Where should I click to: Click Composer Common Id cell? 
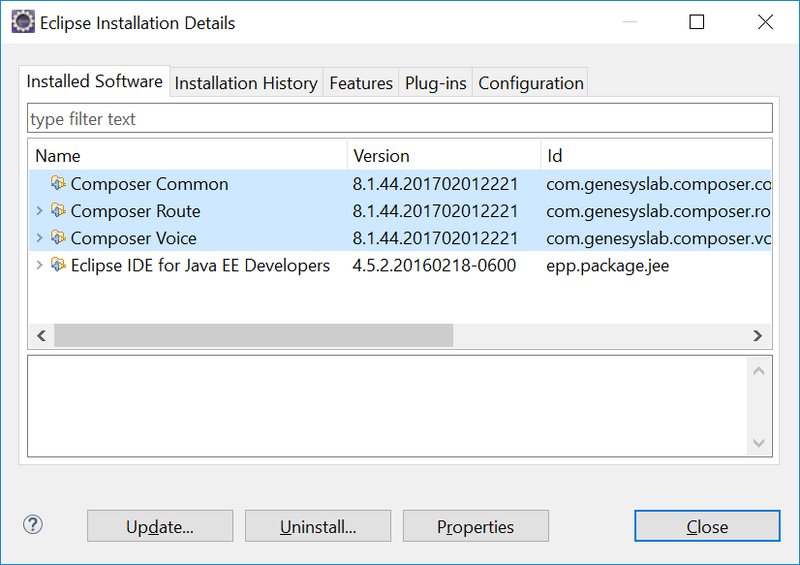click(658, 184)
